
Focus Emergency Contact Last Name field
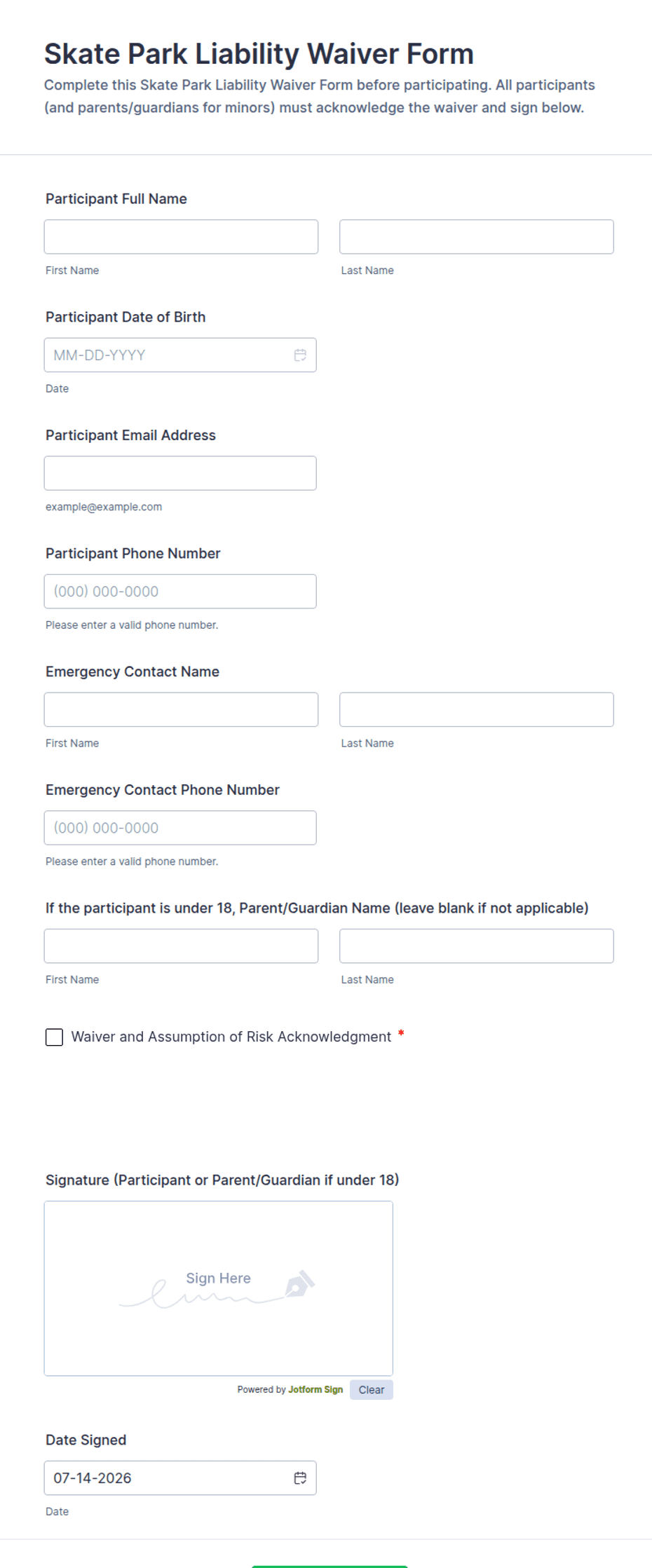point(477,709)
